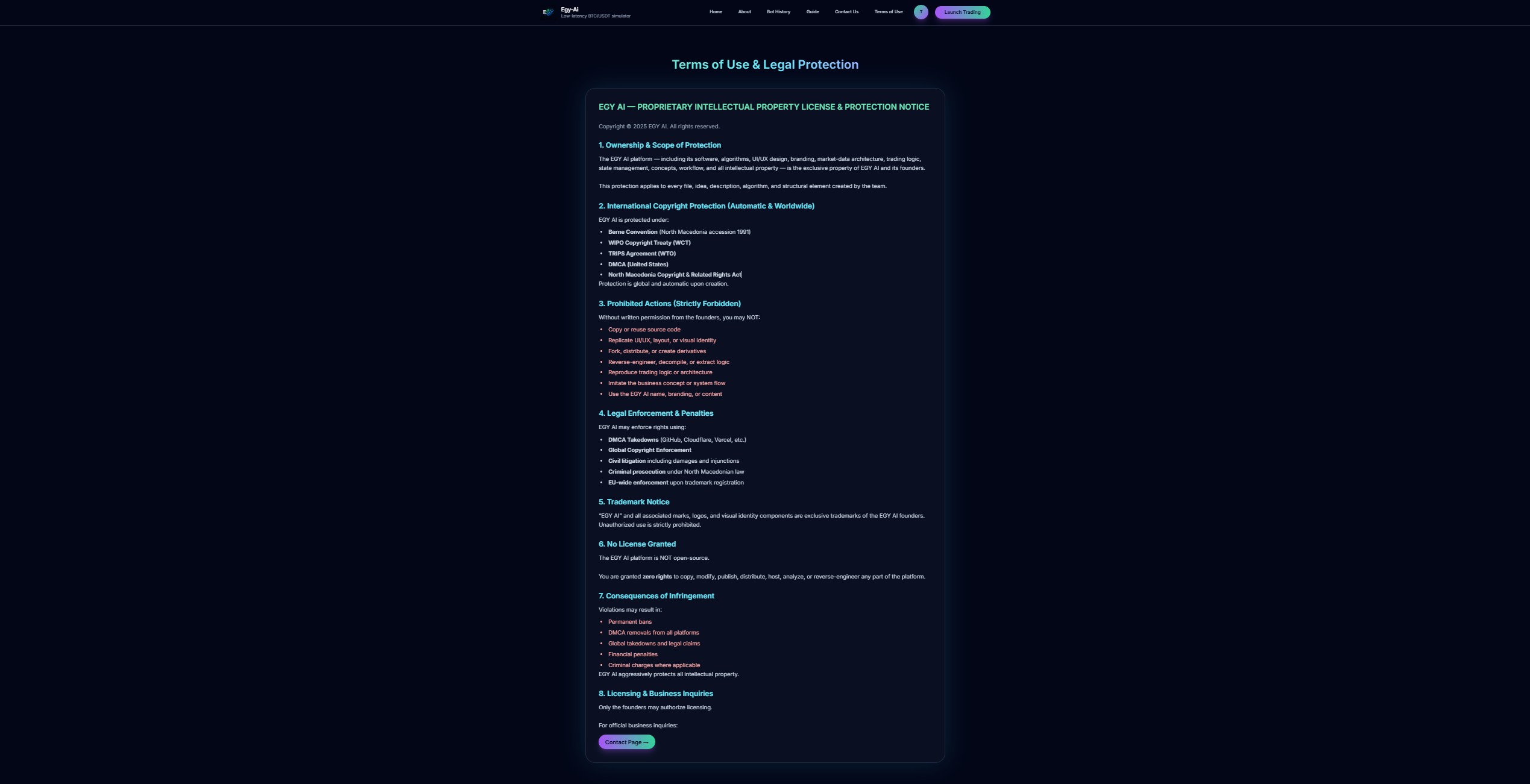
Task: Open the Guide nav item
Action: pyautogui.click(x=812, y=12)
